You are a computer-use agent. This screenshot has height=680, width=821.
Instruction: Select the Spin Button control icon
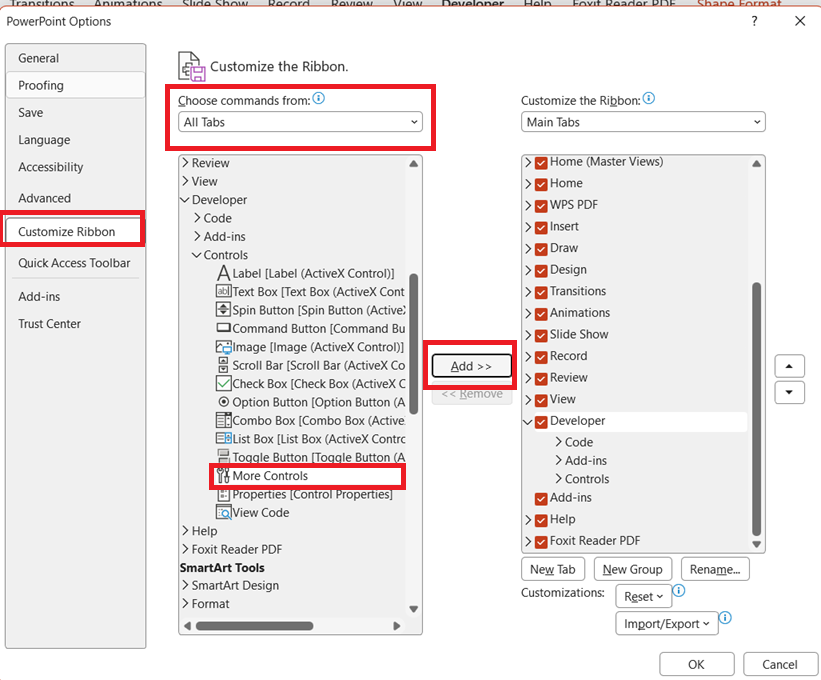click(x=224, y=309)
